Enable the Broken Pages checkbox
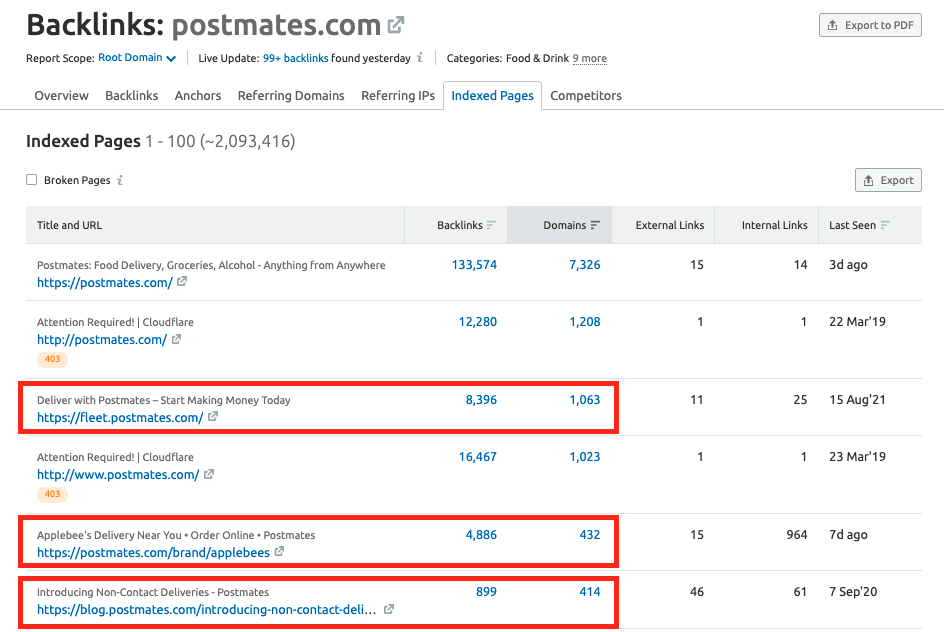This screenshot has width=944, height=632. click(x=32, y=180)
